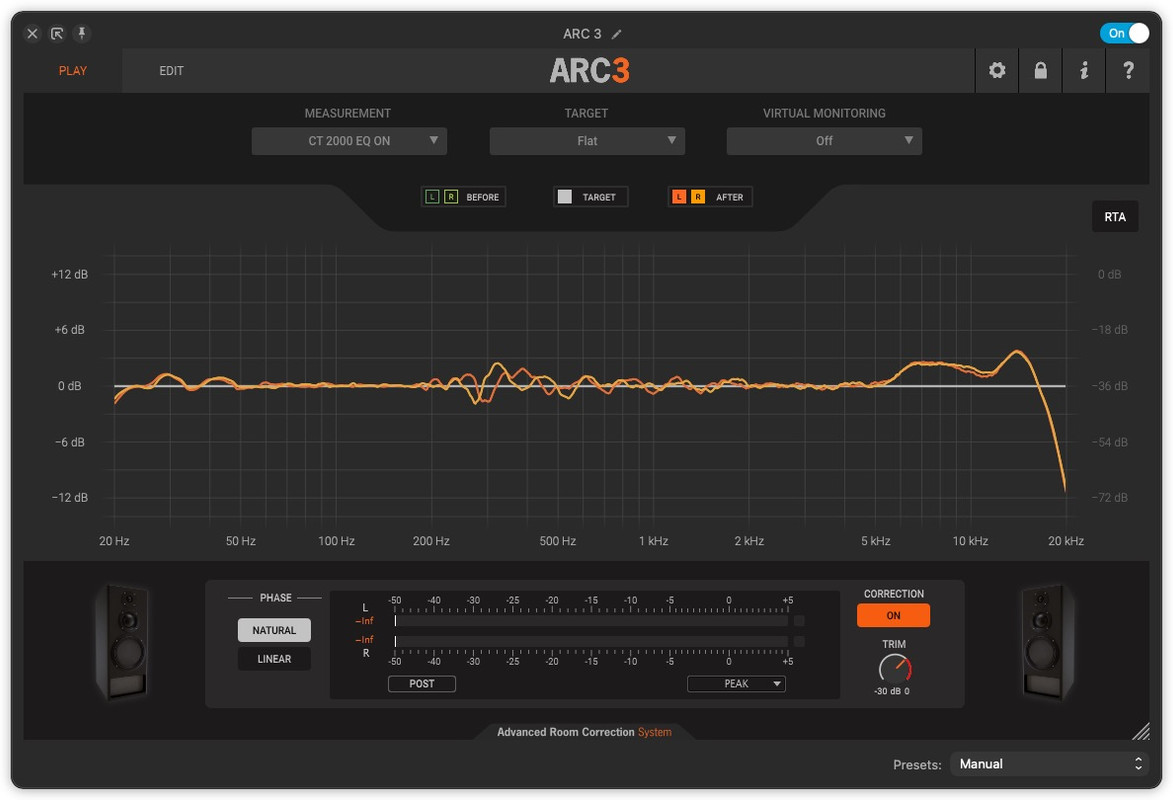
Task: Click the Trim knob
Action: (894, 668)
